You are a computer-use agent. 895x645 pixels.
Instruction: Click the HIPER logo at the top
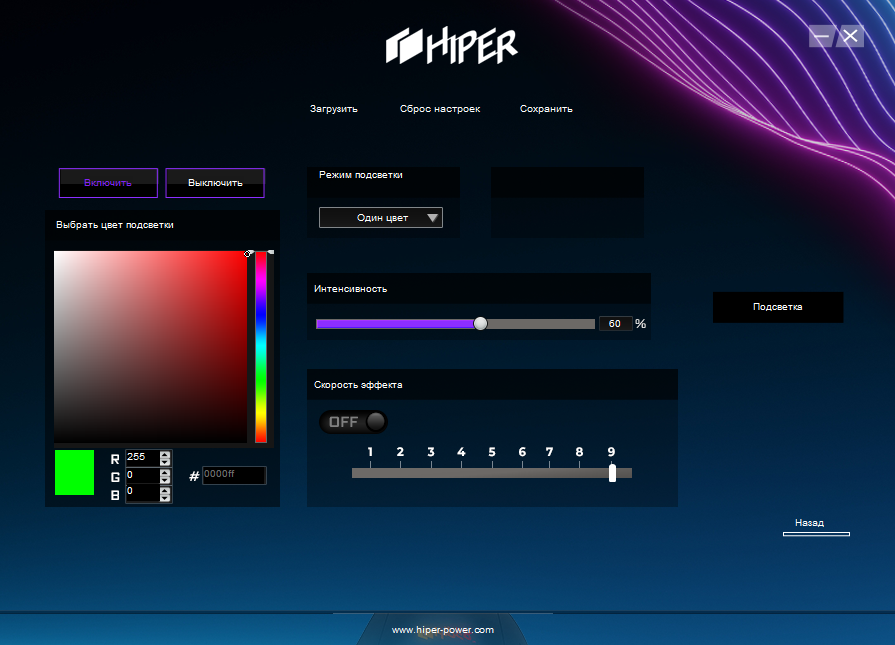tap(451, 46)
